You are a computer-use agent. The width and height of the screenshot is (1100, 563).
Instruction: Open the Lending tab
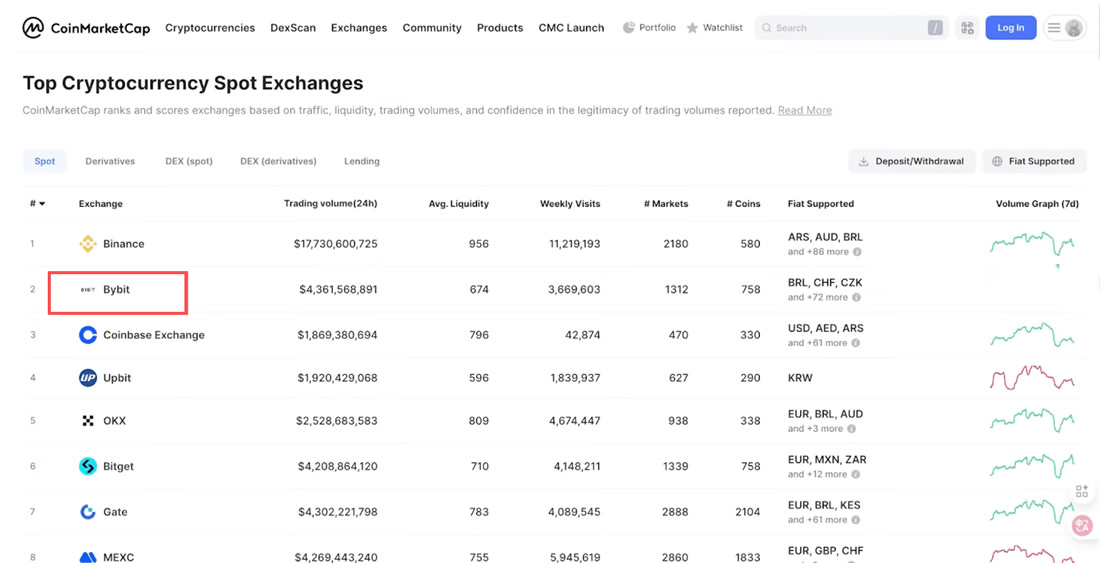(362, 161)
